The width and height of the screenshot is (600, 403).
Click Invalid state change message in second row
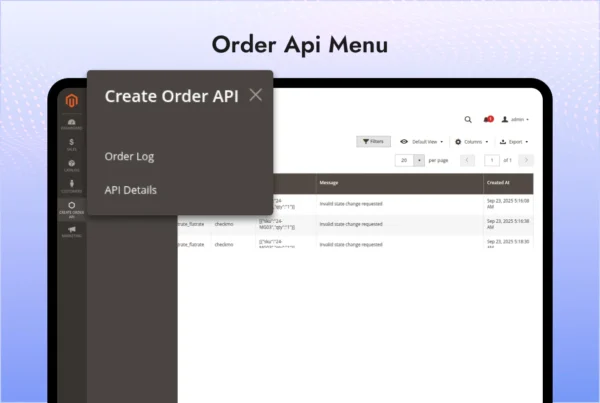351,224
